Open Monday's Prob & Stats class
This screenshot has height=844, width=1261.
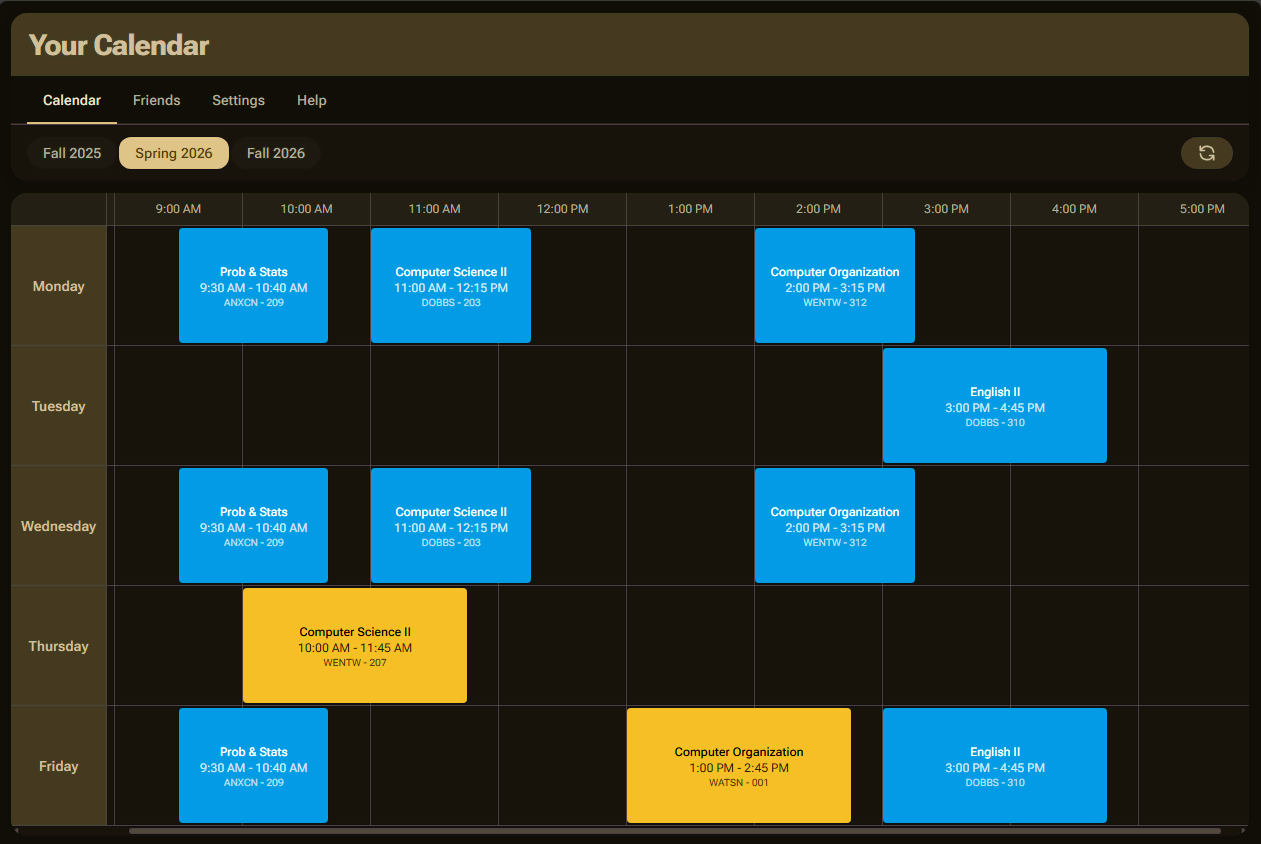pos(253,286)
